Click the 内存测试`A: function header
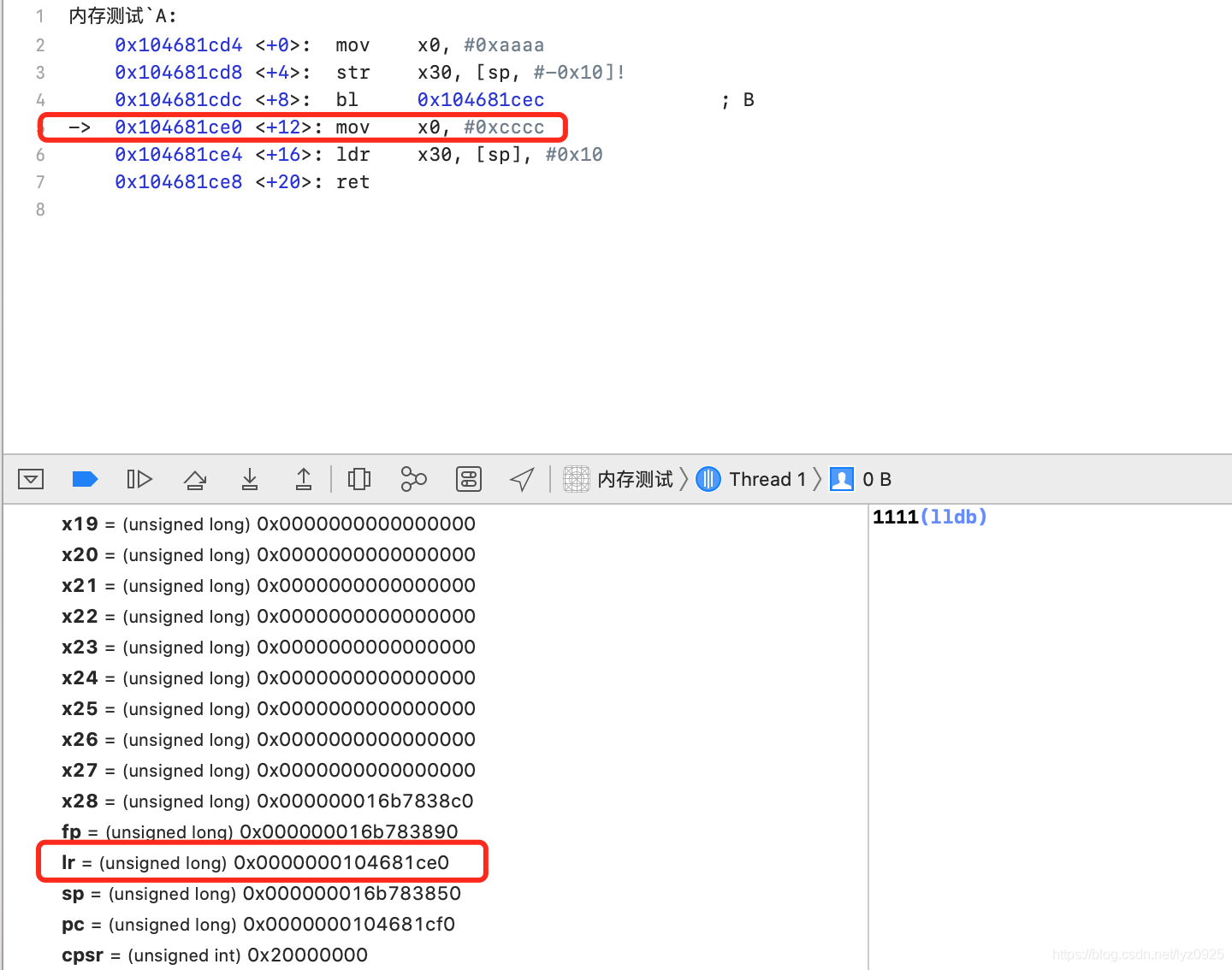Screen dimensions: 1232x970 [122, 16]
